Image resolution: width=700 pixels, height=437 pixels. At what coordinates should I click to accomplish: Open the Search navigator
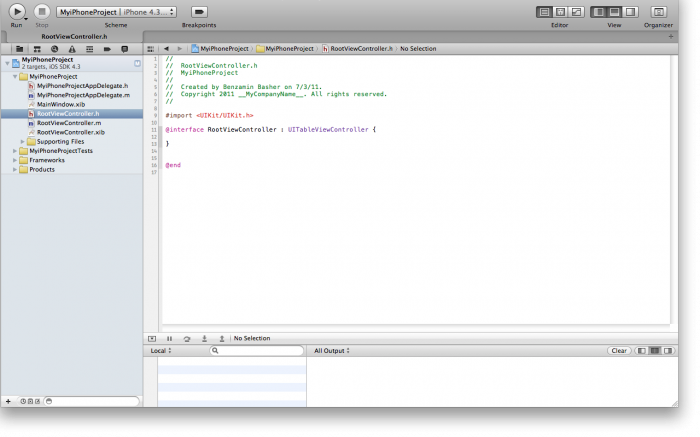coord(54,48)
